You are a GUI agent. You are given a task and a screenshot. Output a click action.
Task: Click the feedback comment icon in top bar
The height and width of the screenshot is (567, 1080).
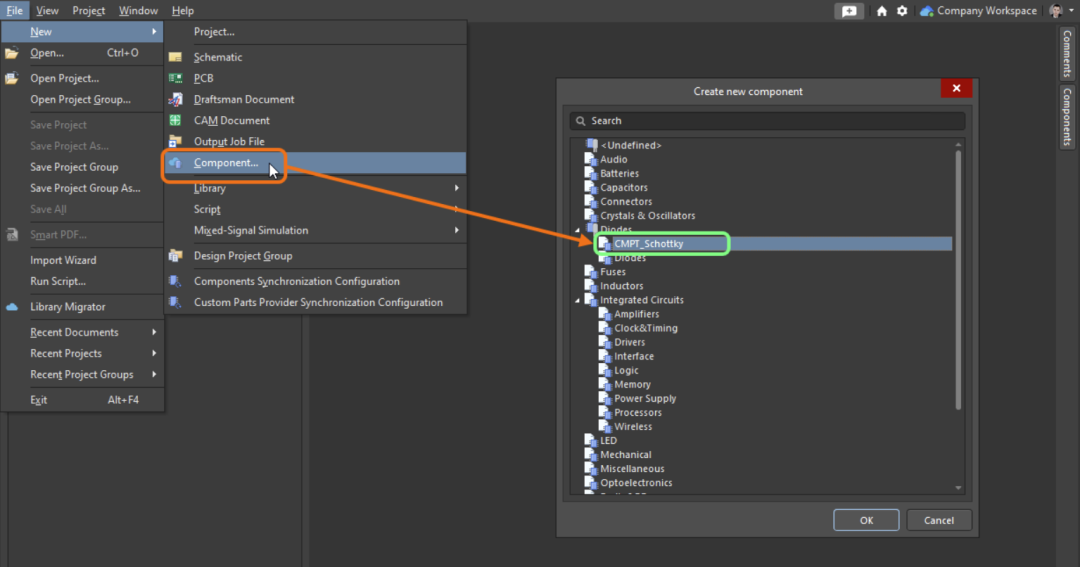coord(849,11)
